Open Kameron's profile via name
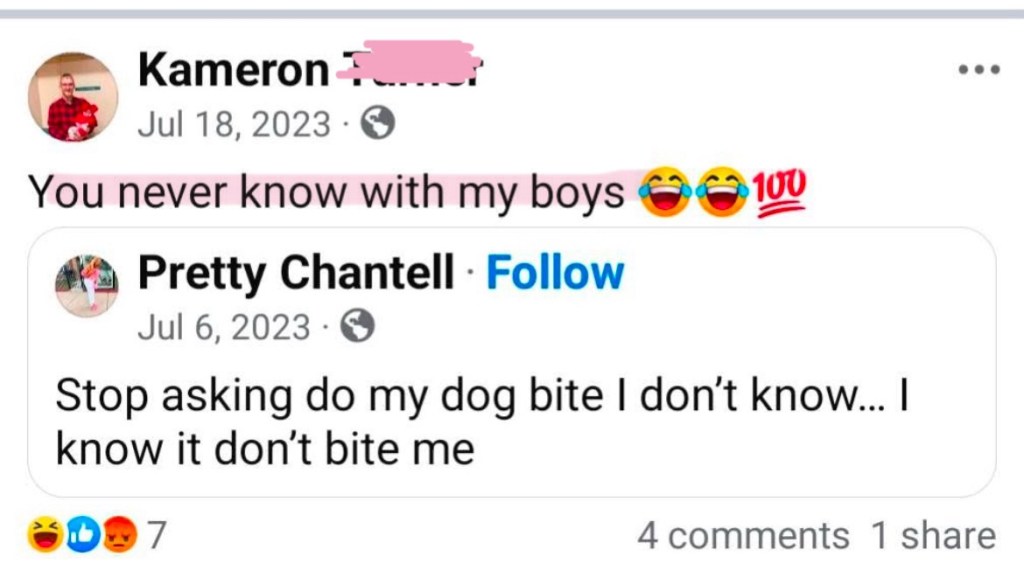The image size is (1024, 564). pyautogui.click(x=234, y=70)
